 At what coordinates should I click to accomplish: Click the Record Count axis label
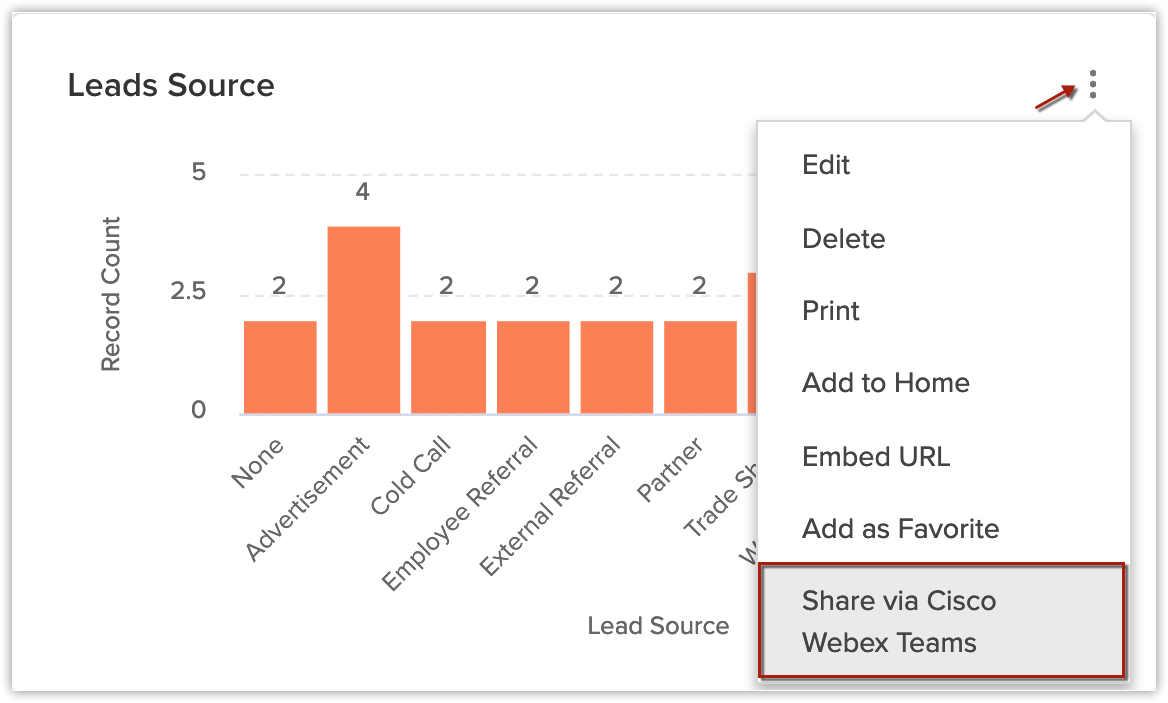coord(111,294)
